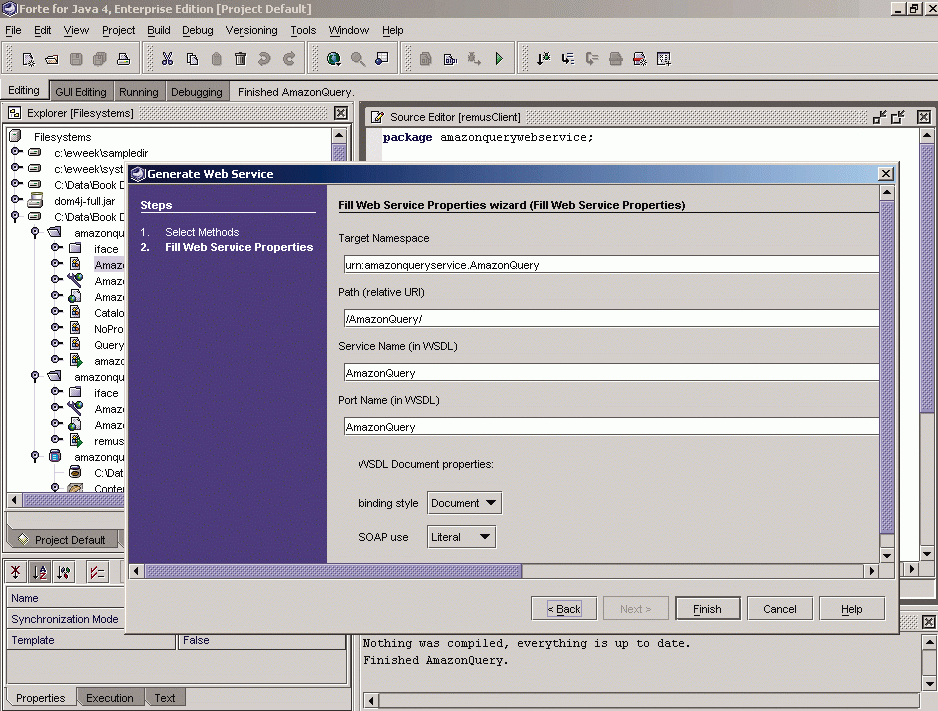Close the Explorer Filesystems panel
Viewport: 938px width, 711px height.
point(340,113)
